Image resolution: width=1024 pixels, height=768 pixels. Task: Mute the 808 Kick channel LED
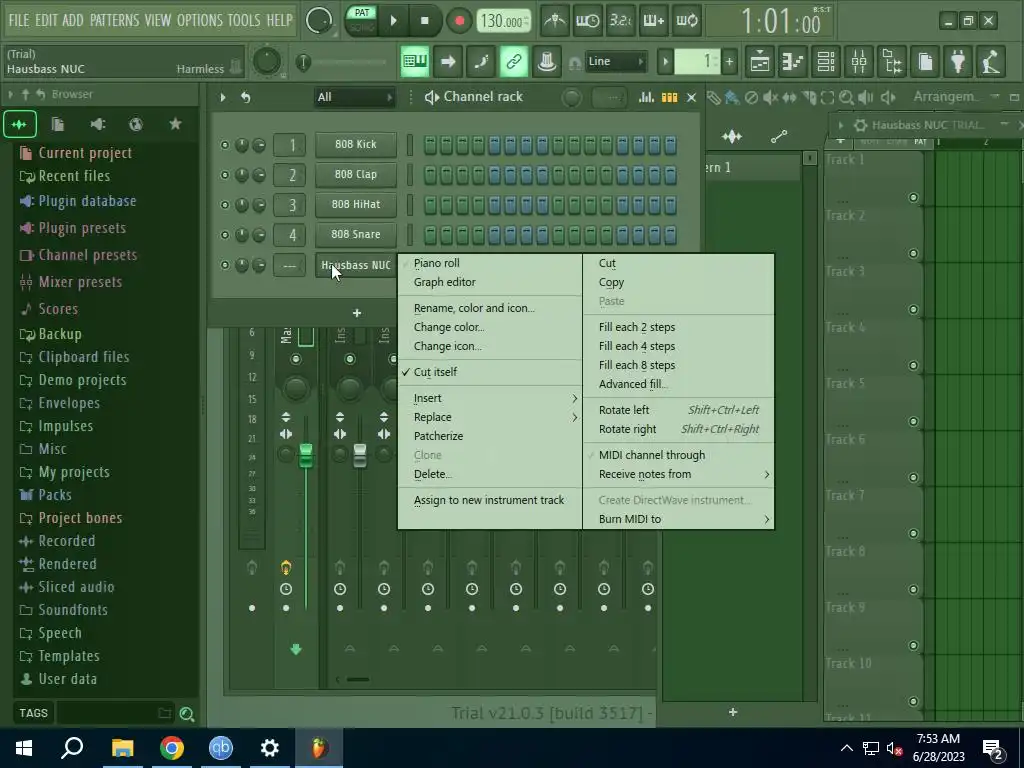(225, 145)
